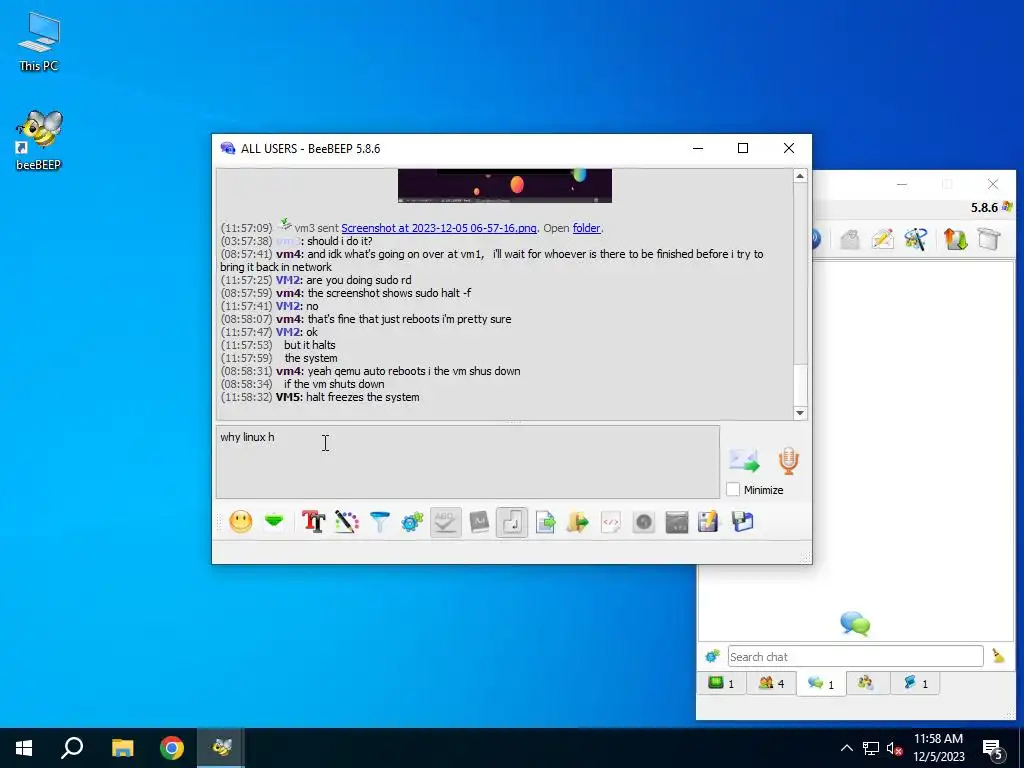Select the chat bubbles tab showing 1
Viewport: 1024px width, 768px height.
tap(821, 683)
